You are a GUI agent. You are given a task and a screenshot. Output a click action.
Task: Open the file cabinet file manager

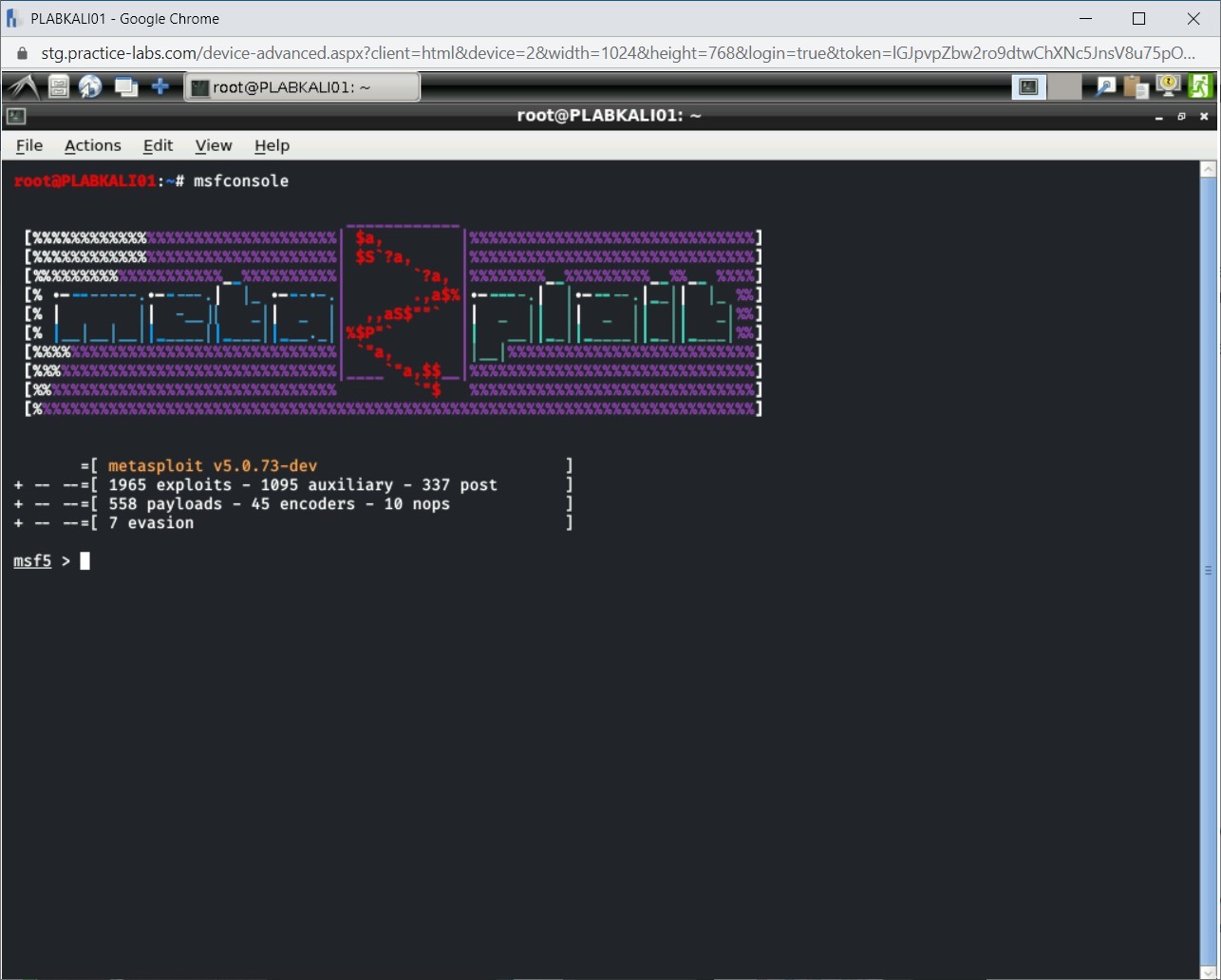(x=59, y=87)
